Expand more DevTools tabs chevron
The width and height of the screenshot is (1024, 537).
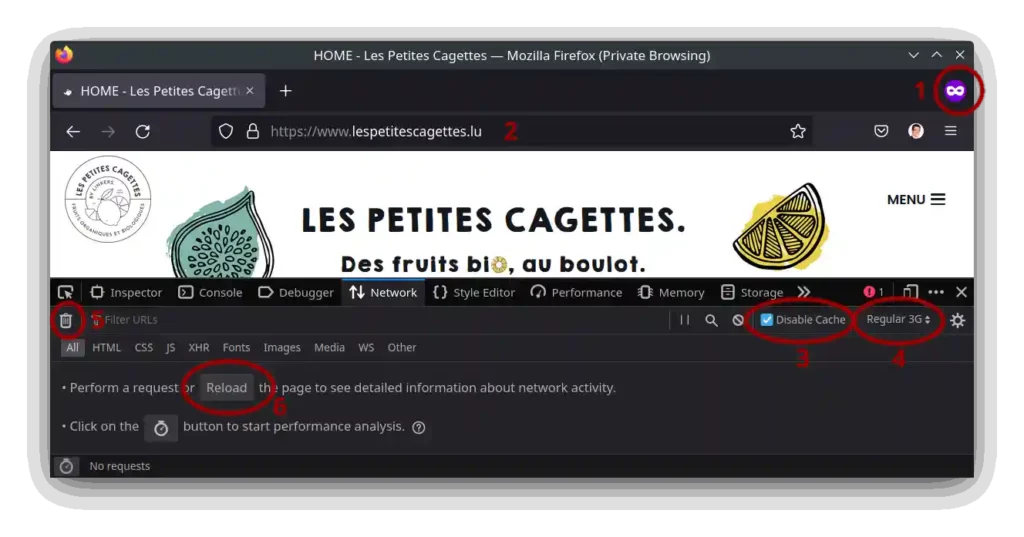[x=803, y=292]
